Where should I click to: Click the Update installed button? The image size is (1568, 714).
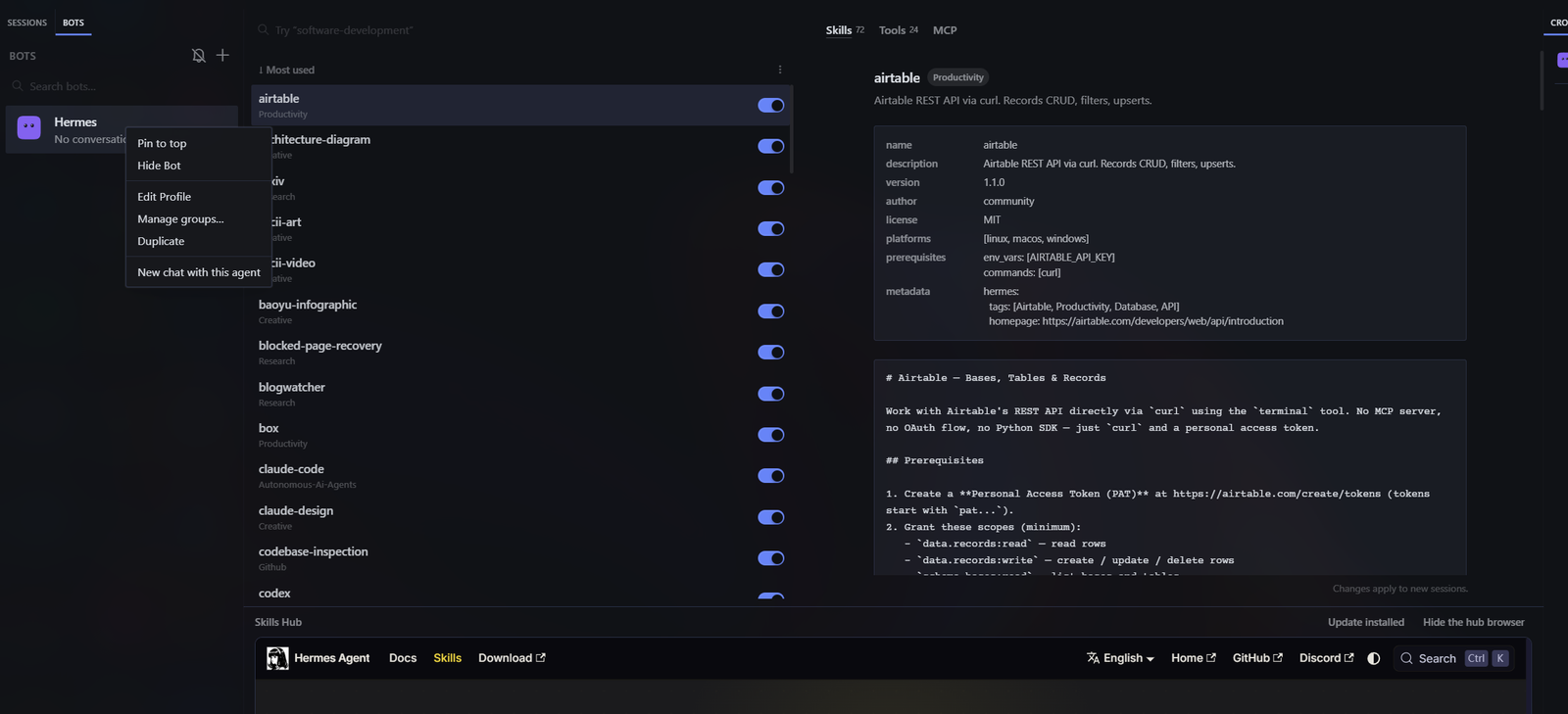[1366, 622]
